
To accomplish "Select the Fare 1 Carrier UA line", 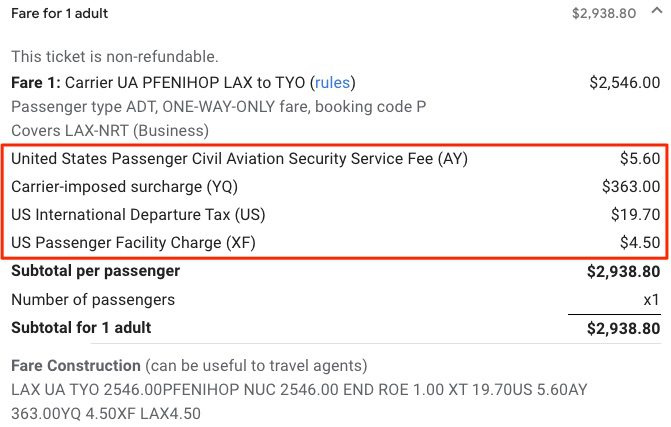I will (183, 82).
